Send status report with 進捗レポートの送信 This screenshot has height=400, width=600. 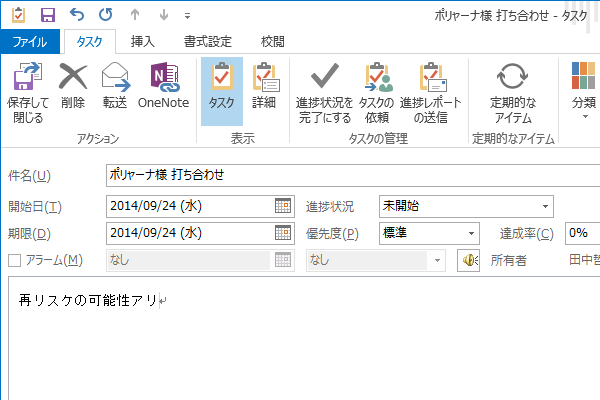[431, 92]
